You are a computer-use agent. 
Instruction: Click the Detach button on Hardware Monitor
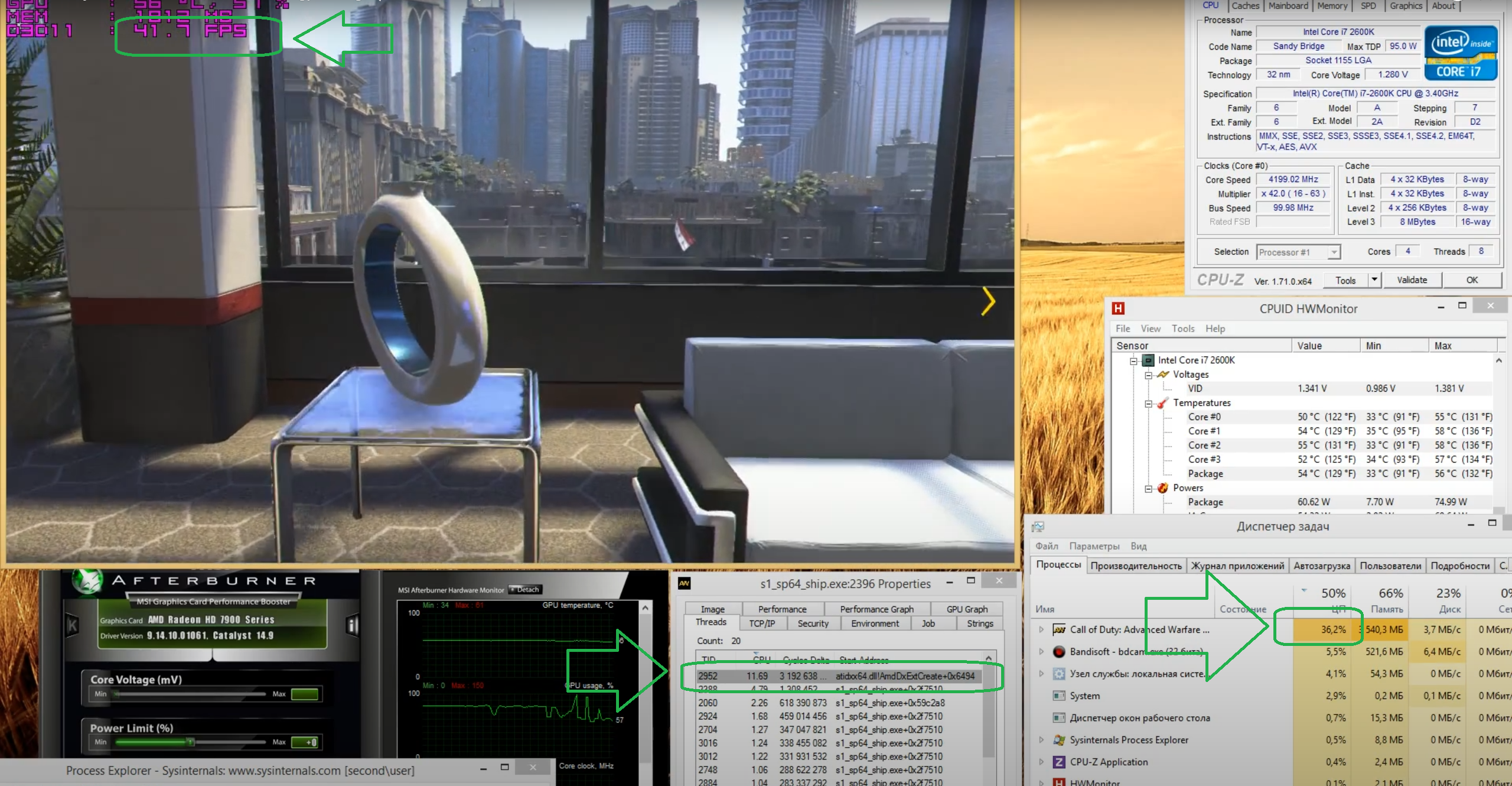(525, 590)
